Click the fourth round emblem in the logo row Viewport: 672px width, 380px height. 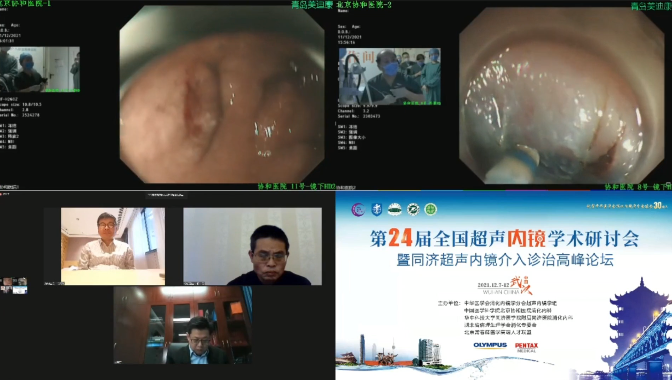[x=413, y=209]
